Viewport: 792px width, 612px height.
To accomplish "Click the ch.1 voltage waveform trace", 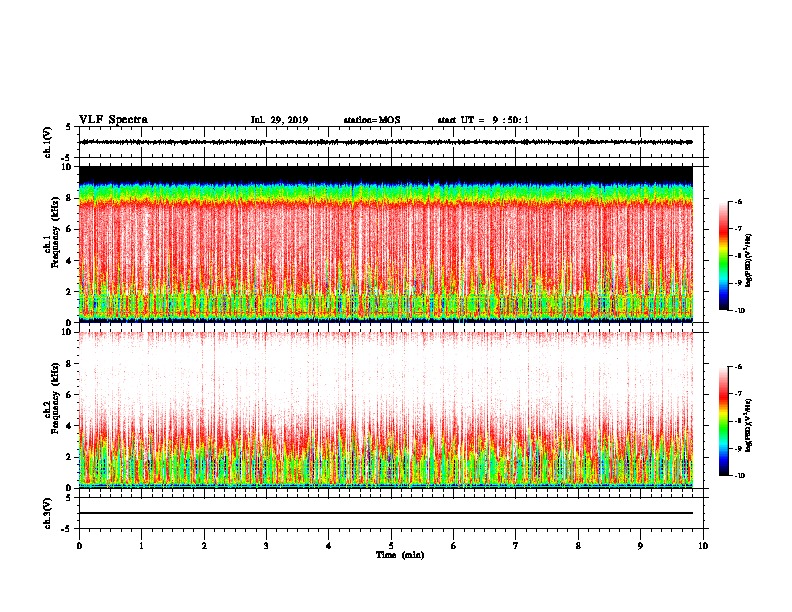I will click(386, 142).
